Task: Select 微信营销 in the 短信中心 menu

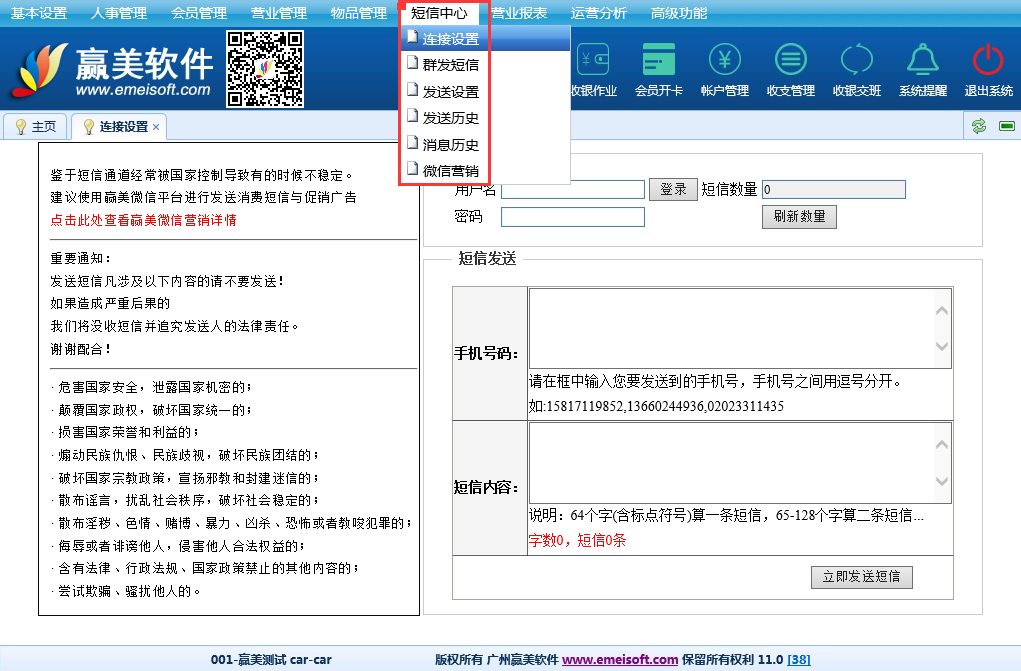Action: coord(450,171)
